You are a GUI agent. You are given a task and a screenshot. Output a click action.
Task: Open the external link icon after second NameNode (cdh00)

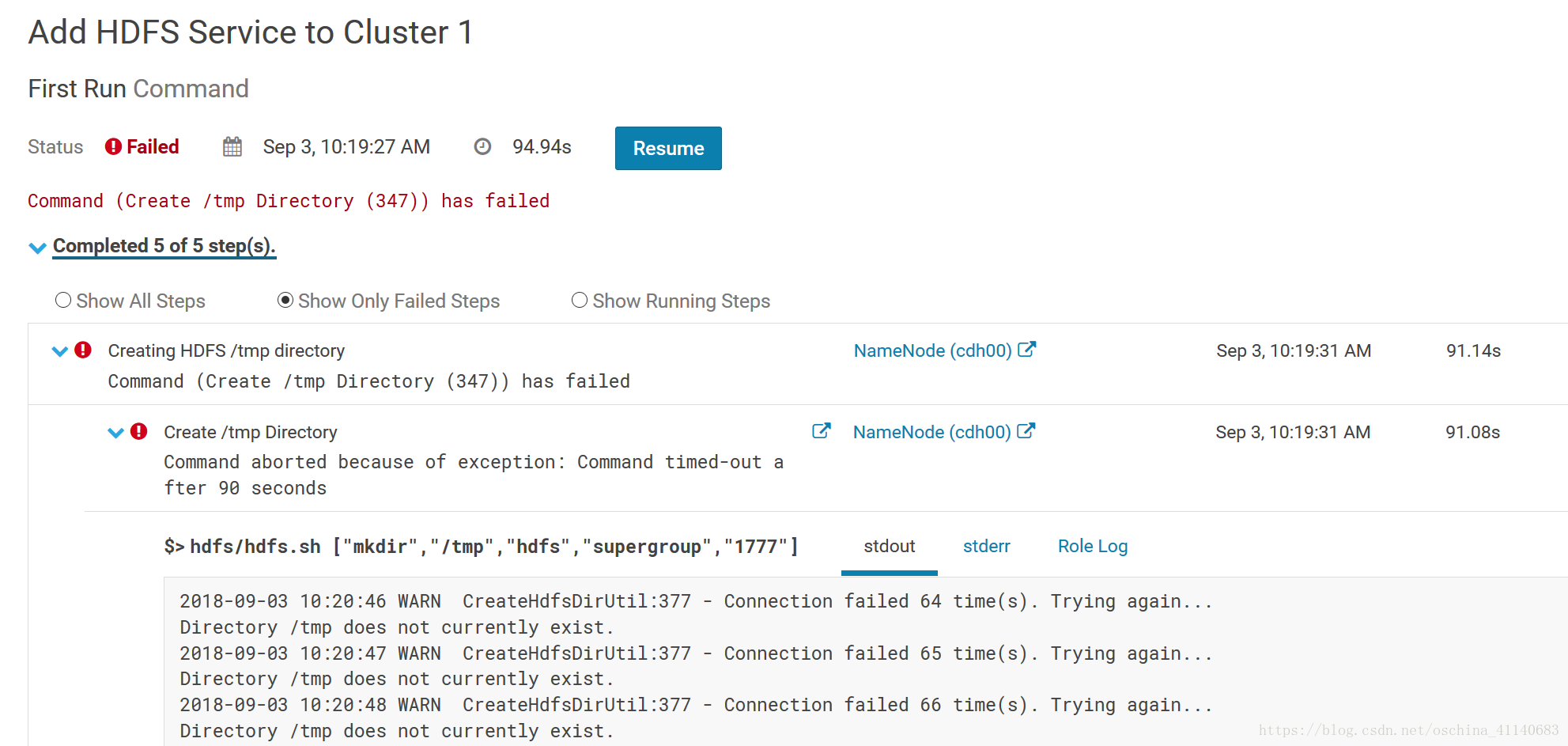point(1029,430)
